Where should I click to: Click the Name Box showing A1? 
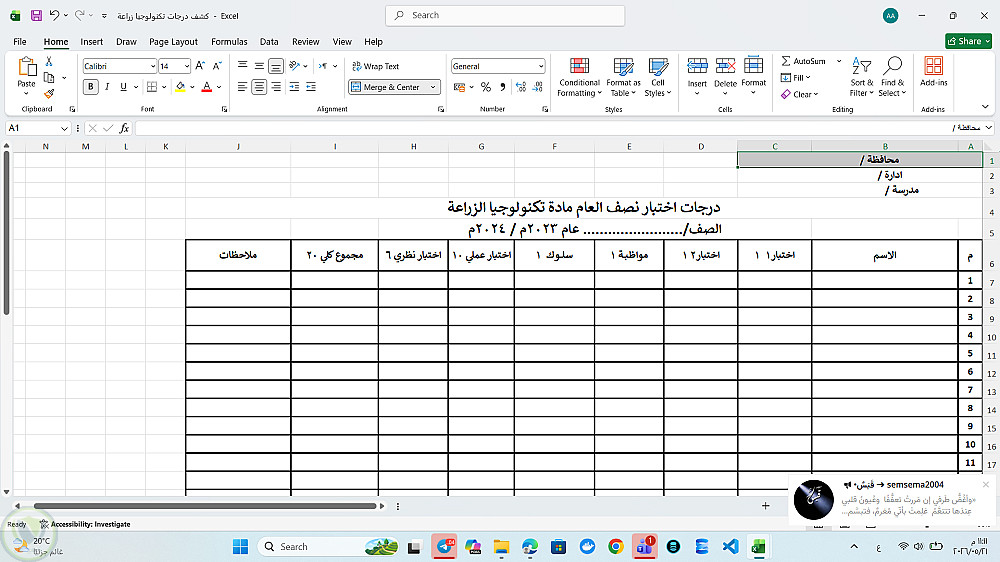[x=38, y=128]
